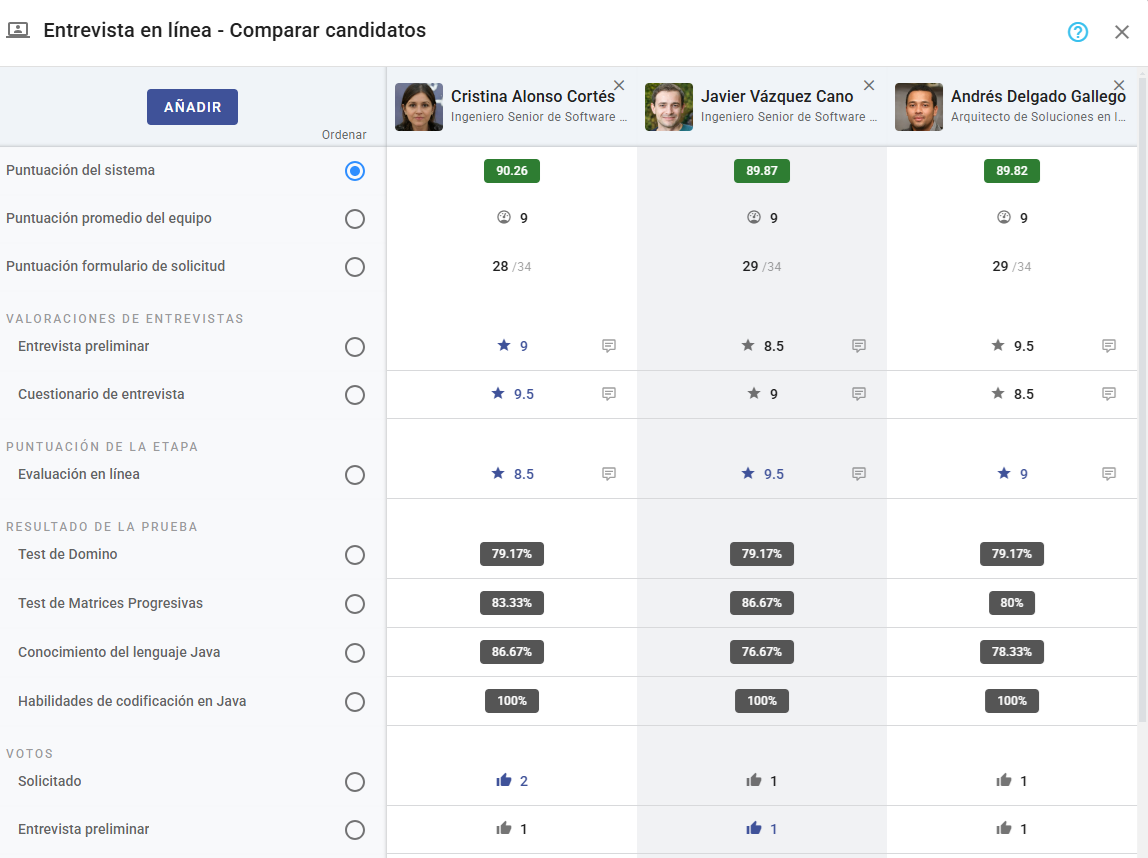Click thumbs-up icon for Javier's Entrevista preliminar votes

pyautogui.click(x=754, y=829)
